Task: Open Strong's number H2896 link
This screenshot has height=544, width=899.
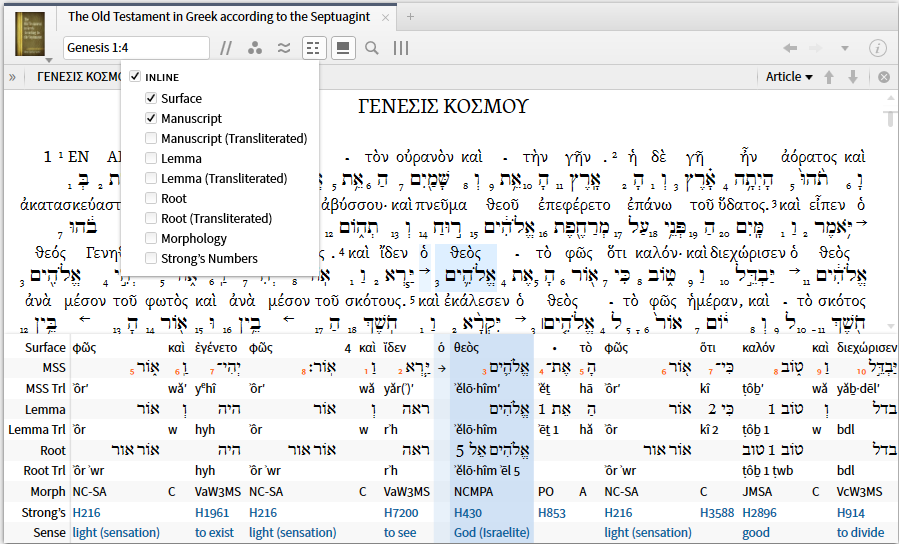Action: click(x=760, y=512)
